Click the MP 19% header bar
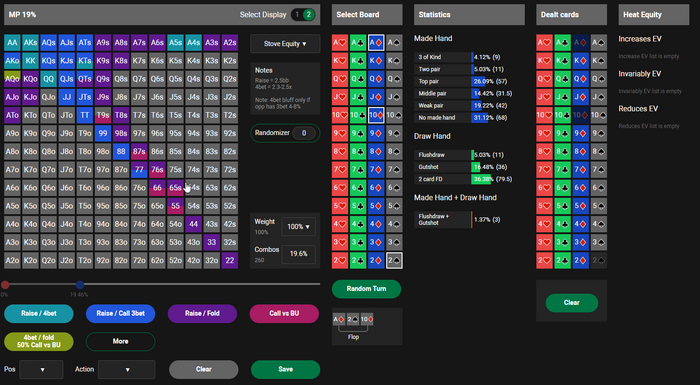 pos(162,15)
